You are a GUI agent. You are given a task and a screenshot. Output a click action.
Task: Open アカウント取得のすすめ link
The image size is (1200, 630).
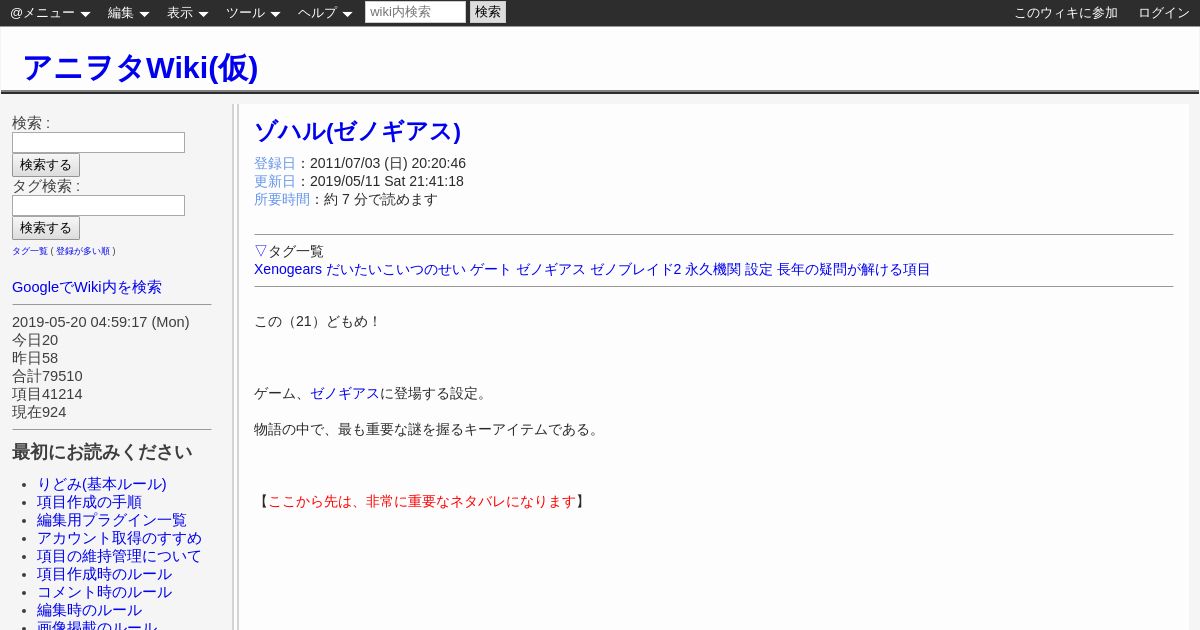[x=119, y=538]
